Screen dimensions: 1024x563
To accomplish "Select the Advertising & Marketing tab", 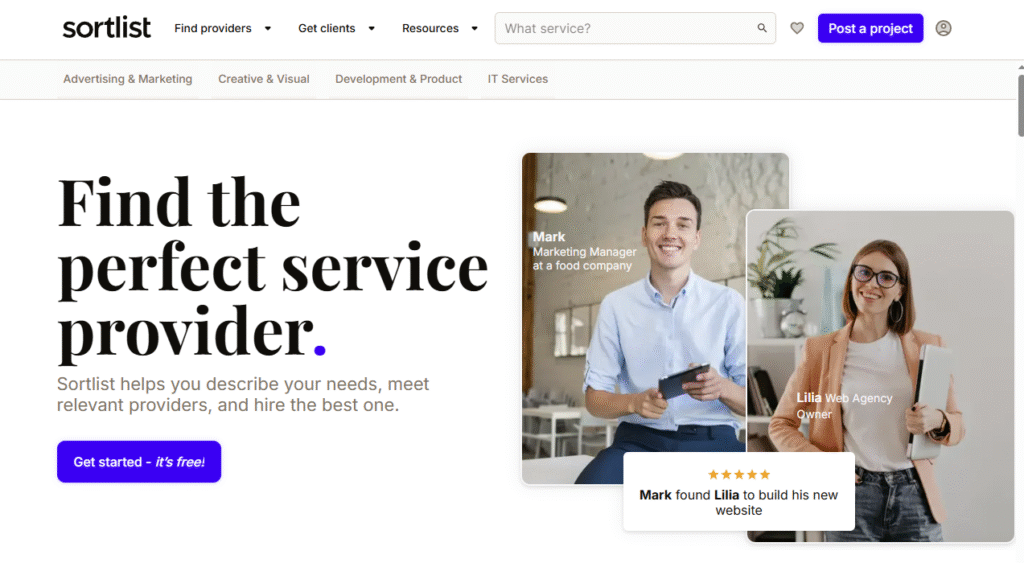I will coord(127,79).
